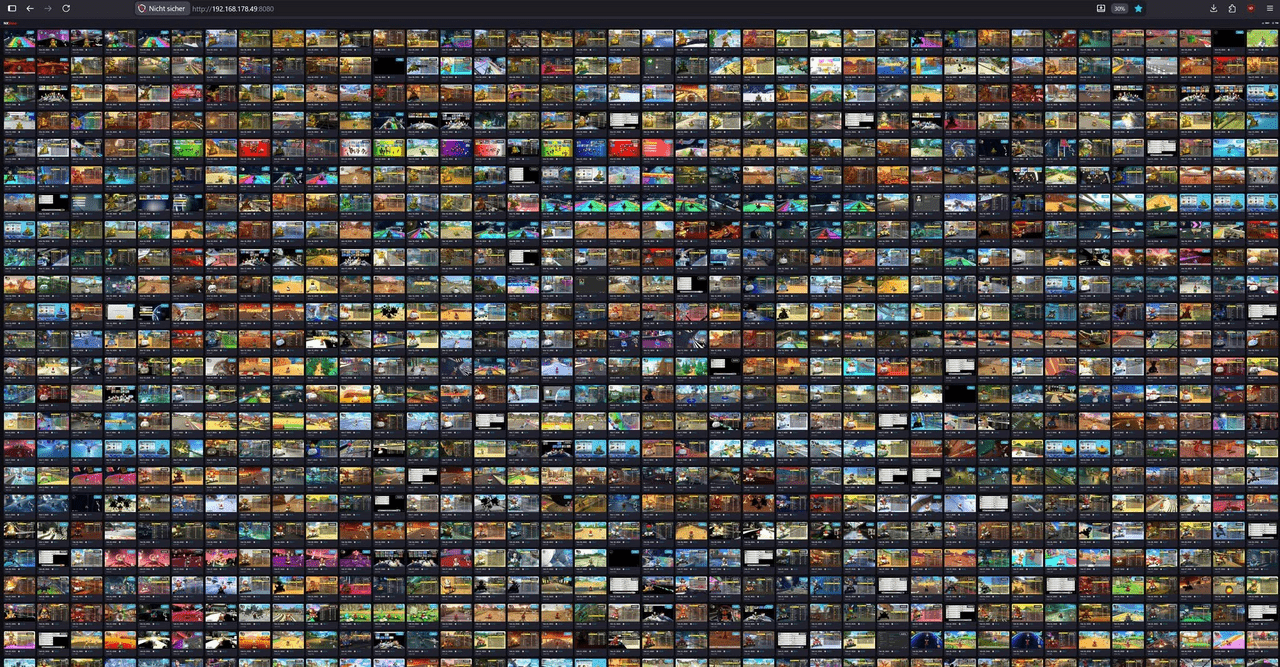
Task: Click the blue bookmark star
Action: [x=1138, y=8]
